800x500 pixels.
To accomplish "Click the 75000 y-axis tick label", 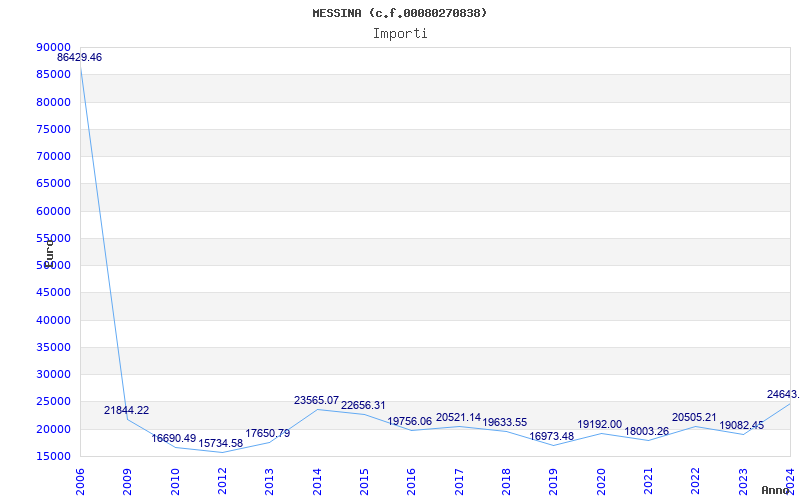I will pyautogui.click(x=54, y=129).
